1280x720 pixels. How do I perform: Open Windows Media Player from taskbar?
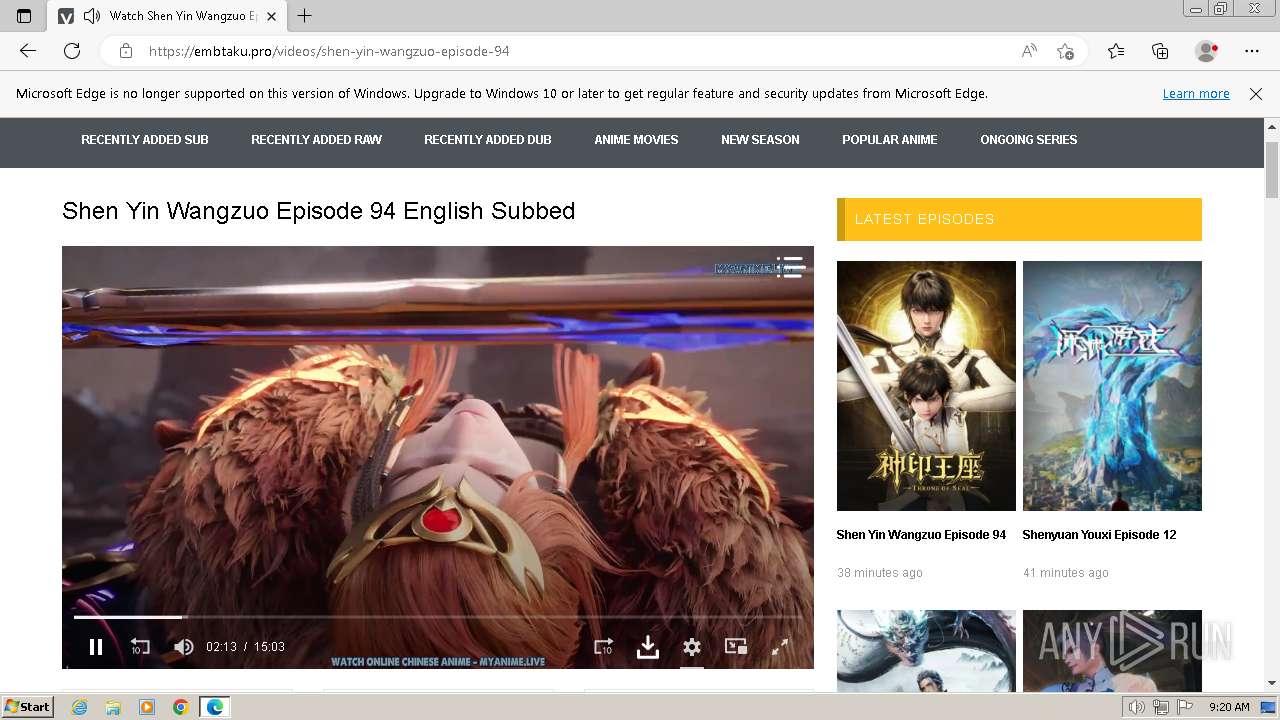tap(147, 707)
